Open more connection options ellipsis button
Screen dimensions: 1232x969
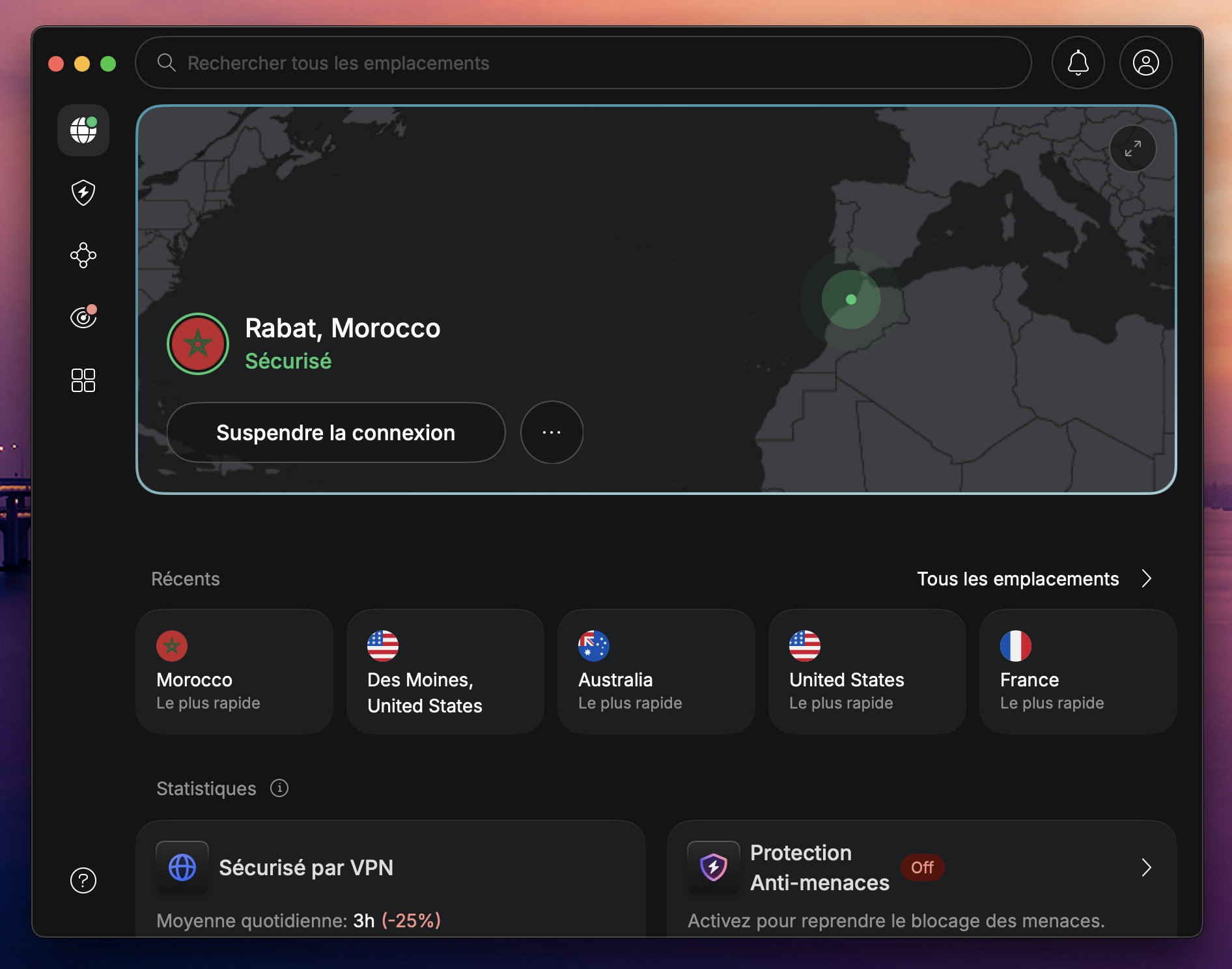552,432
